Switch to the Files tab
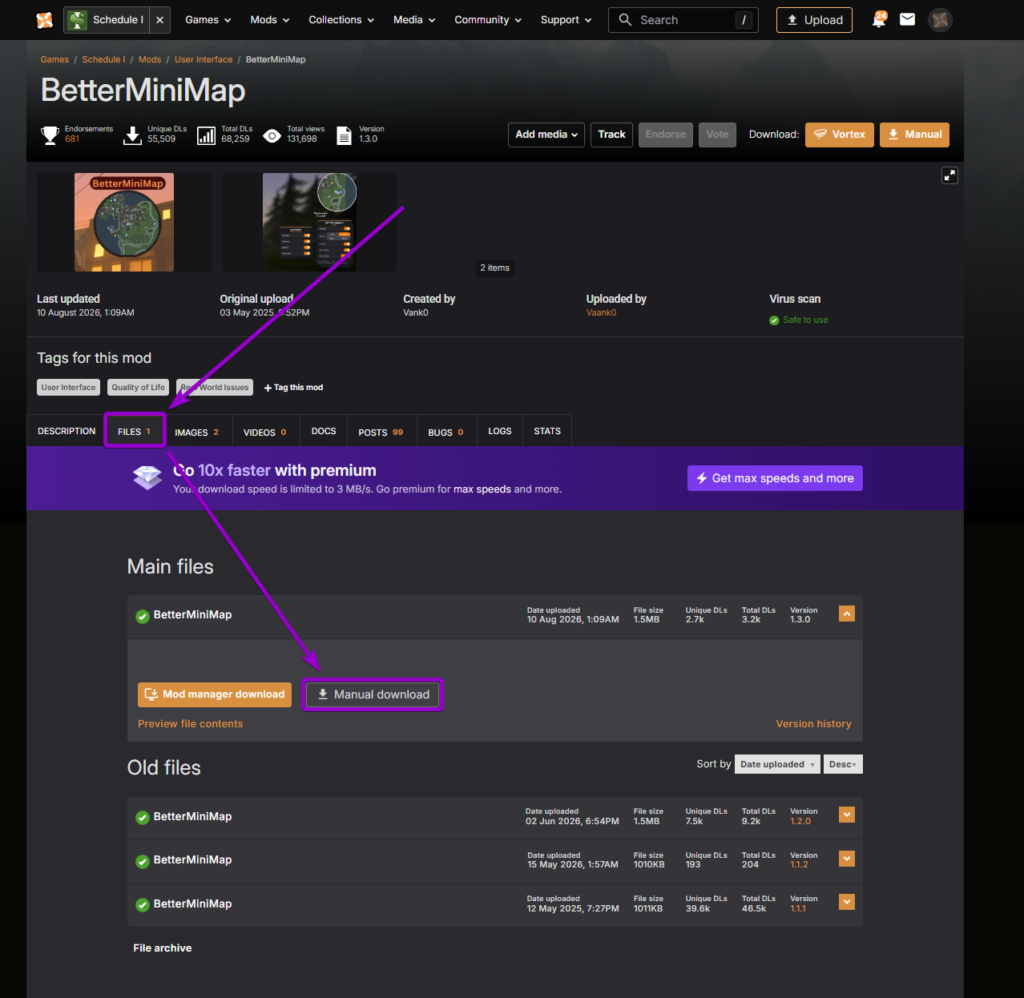This screenshot has width=1024, height=998. coord(135,431)
